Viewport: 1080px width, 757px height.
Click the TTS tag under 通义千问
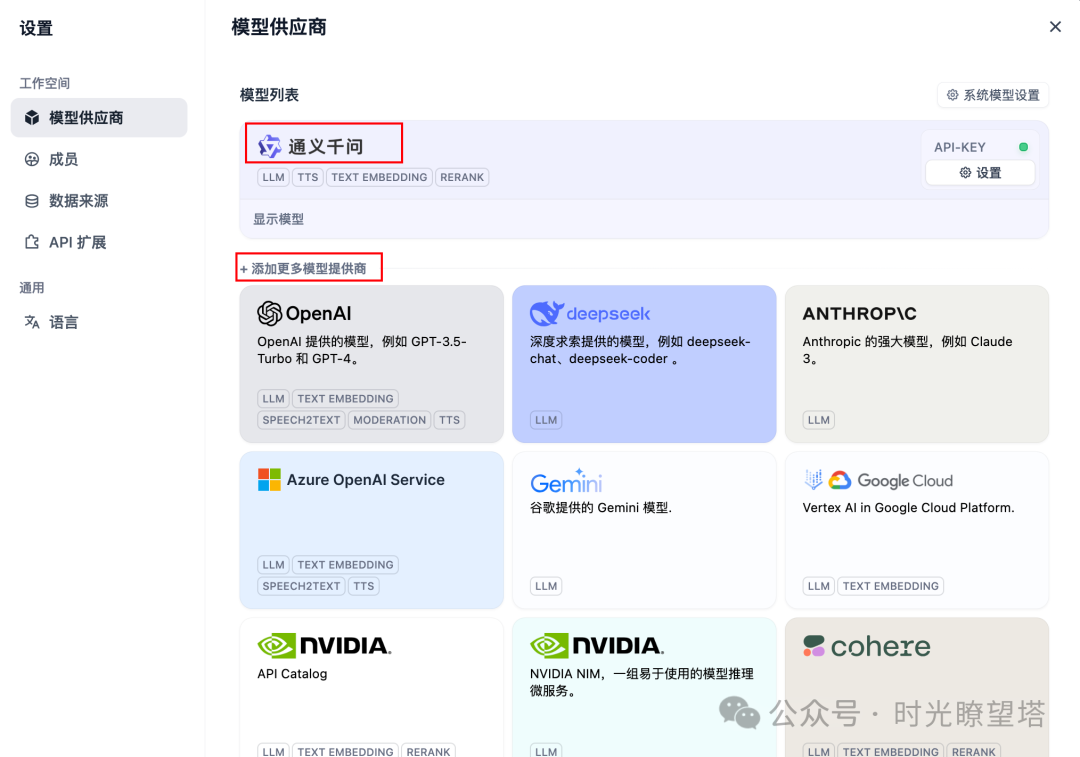tap(308, 177)
